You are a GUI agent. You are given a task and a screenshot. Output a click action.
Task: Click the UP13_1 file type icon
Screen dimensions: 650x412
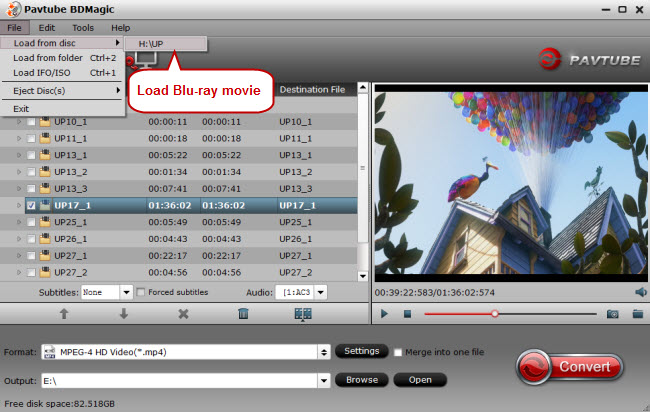pyautogui.click(x=45, y=155)
